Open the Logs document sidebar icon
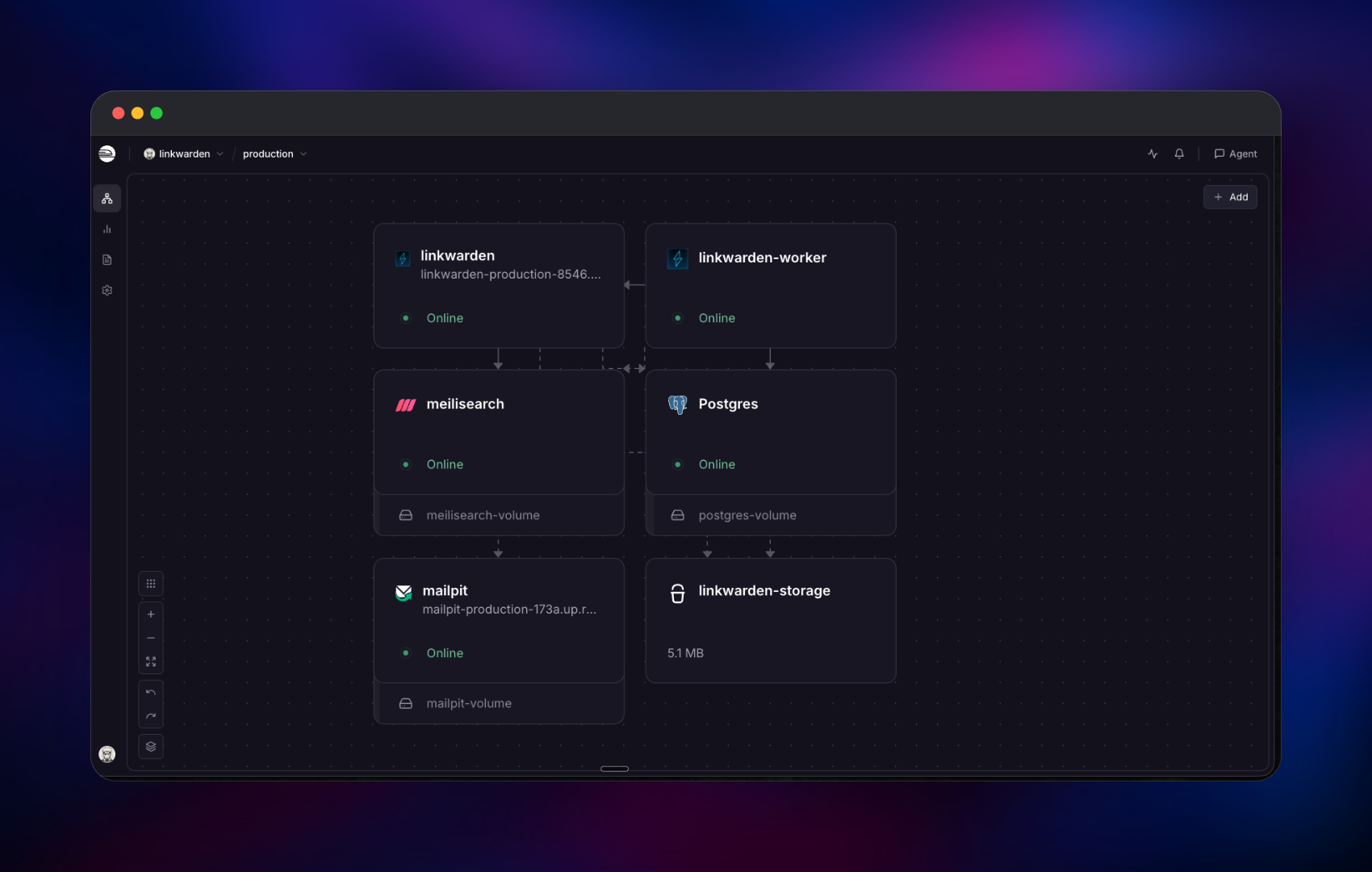 (107, 260)
